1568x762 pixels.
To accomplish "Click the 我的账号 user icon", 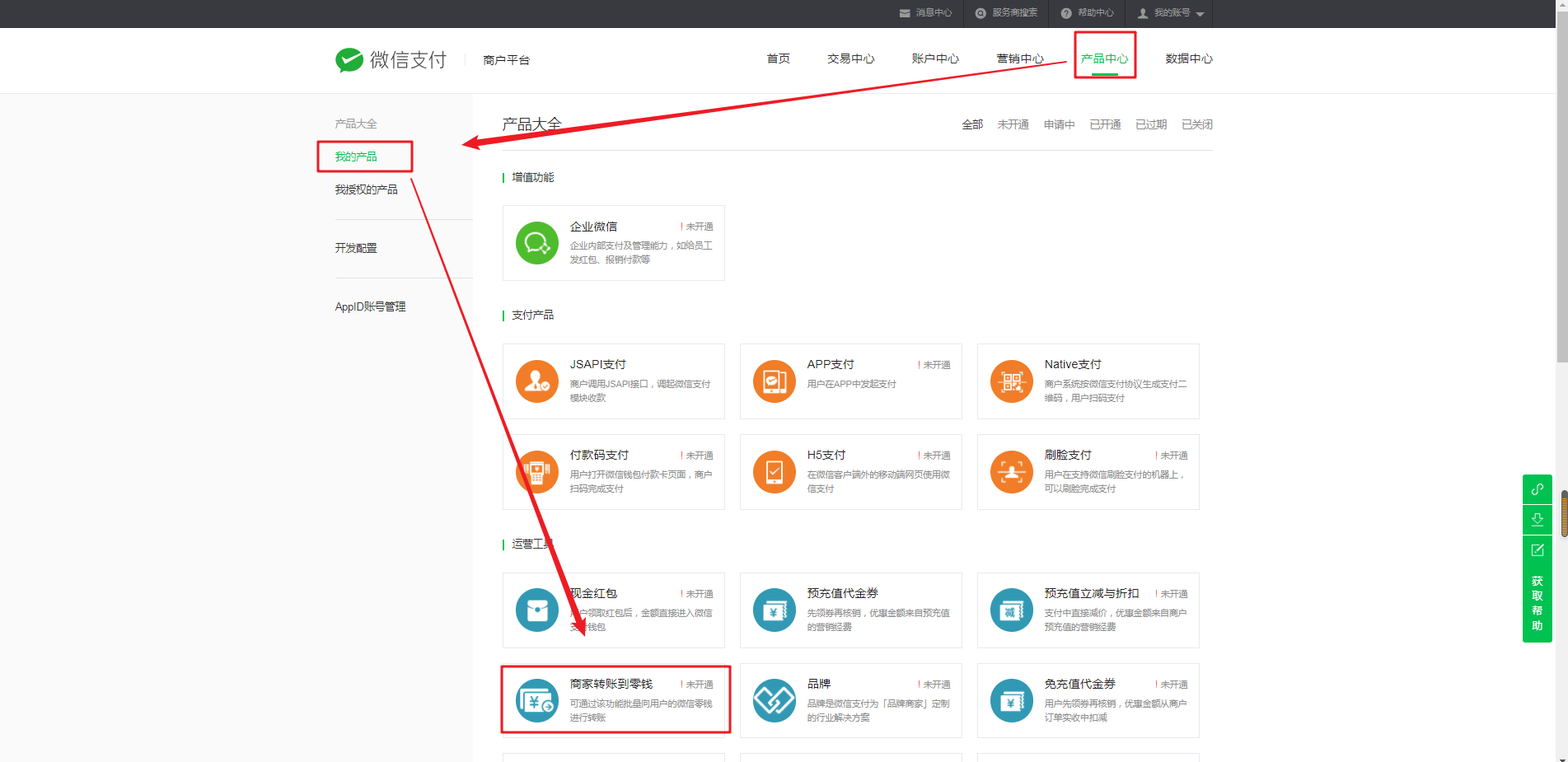I will [1143, 13].
